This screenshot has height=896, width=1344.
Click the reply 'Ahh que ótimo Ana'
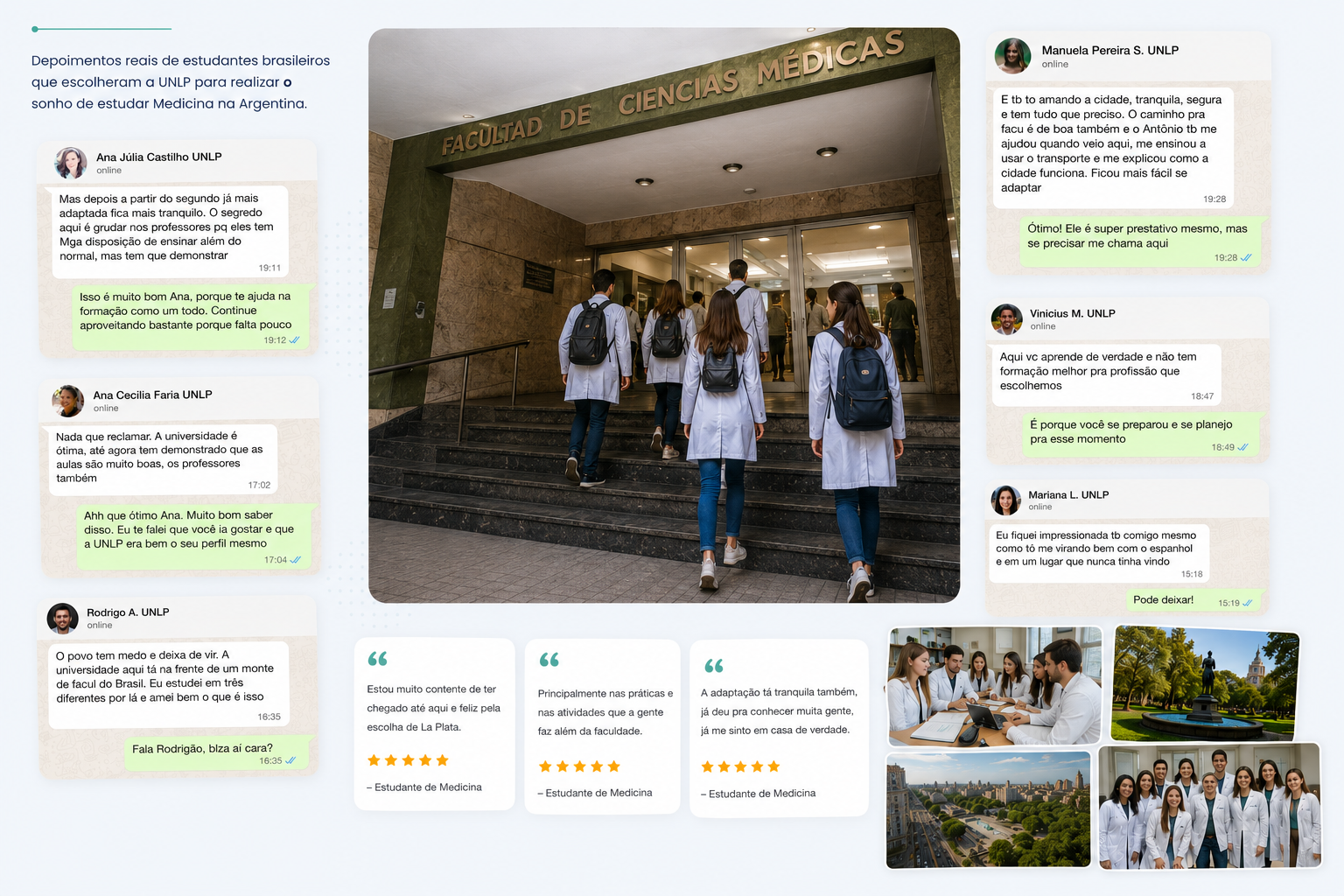coord(195,537)
